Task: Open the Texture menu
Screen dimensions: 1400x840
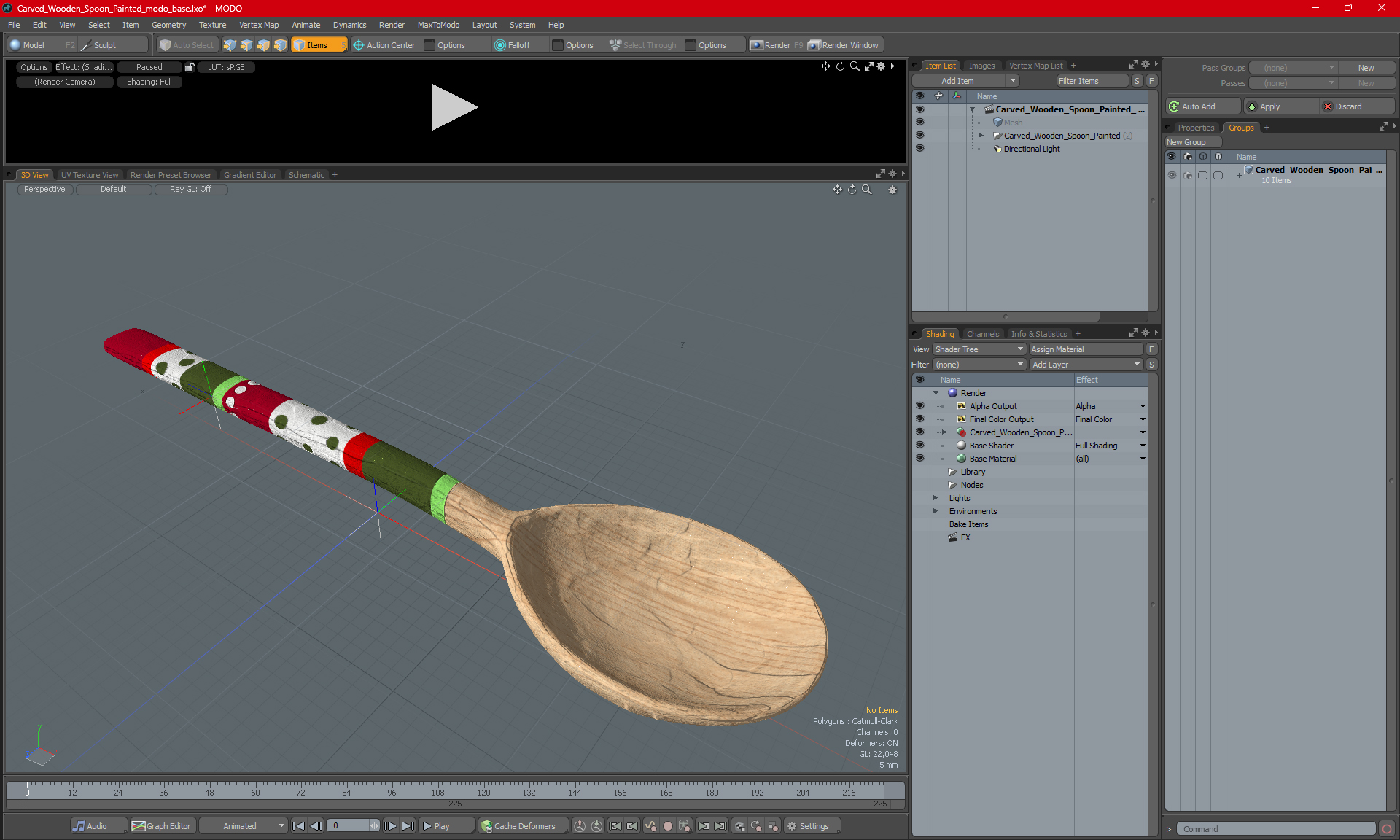Action: tap(212, 25)
